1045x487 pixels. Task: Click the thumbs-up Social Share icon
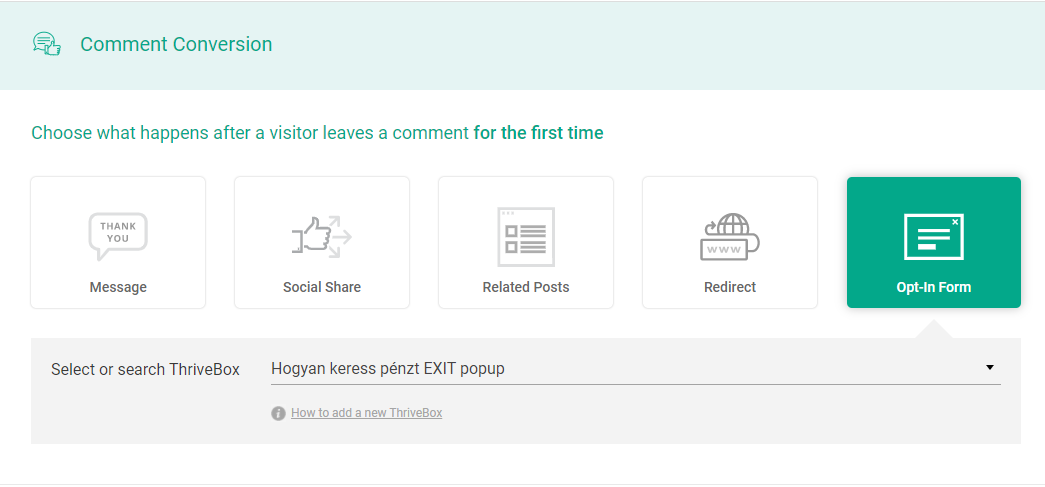[322, 237]
